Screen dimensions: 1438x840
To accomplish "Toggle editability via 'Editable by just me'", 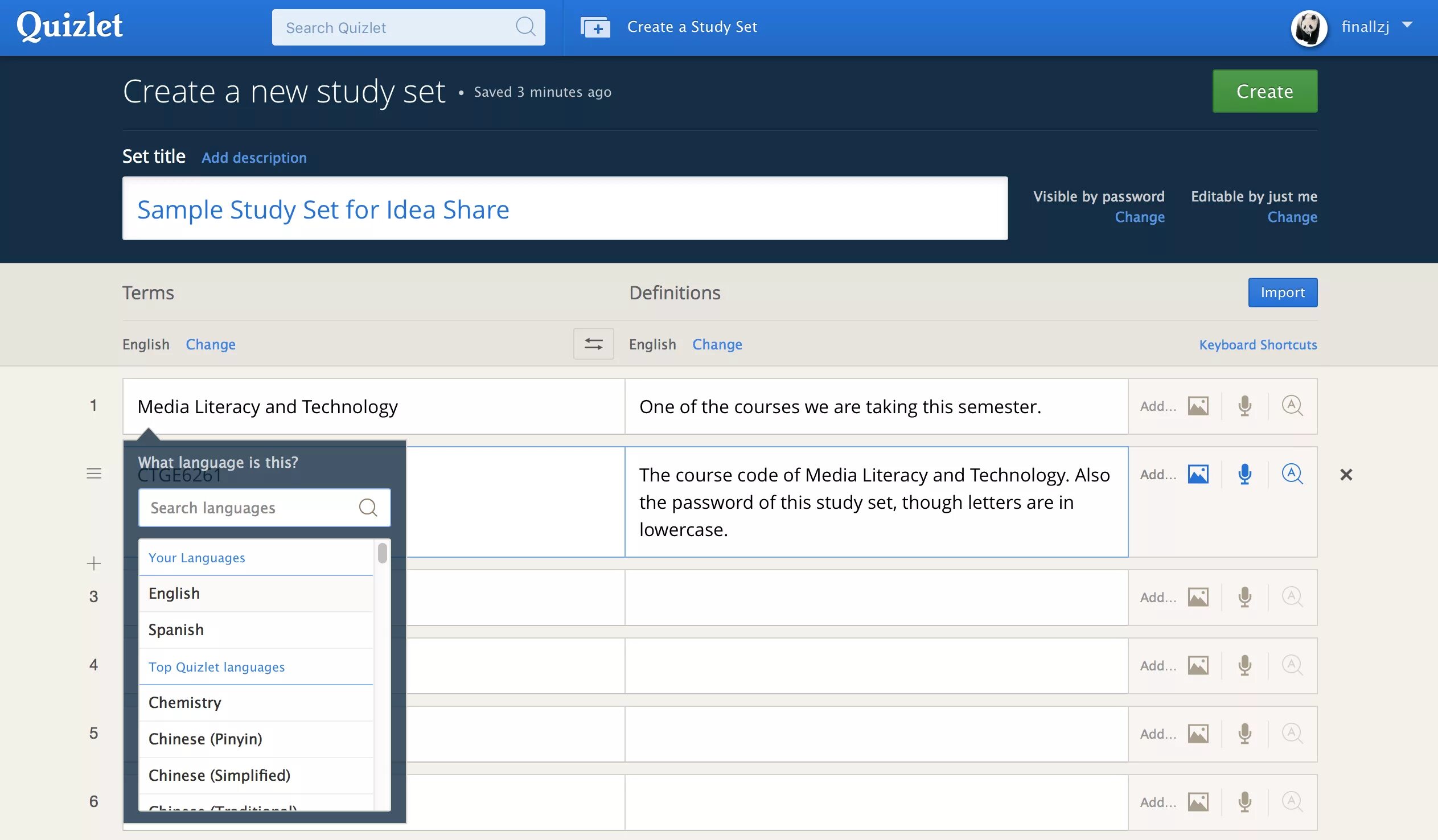I will (x=1292, y=217).
